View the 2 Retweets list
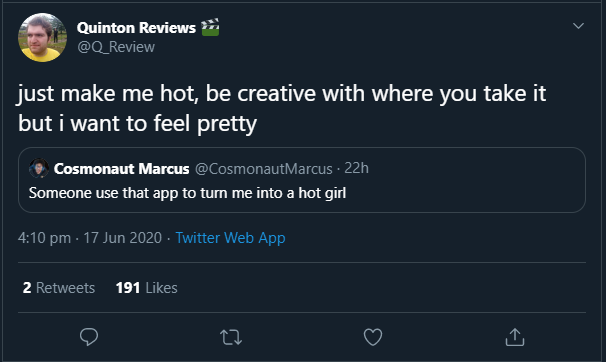 click(59, 288)
